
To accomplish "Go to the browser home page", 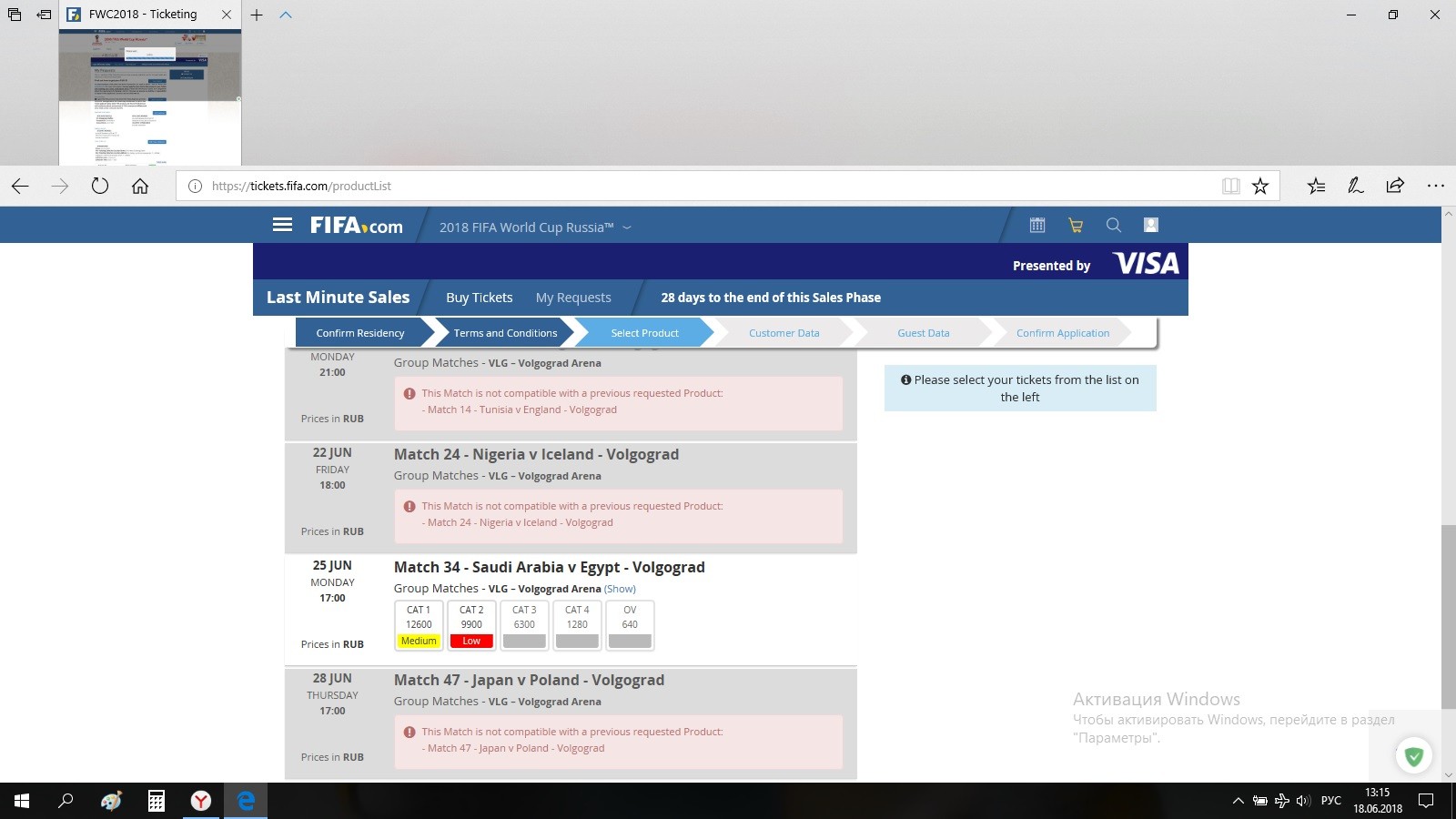I will point(140,186).
